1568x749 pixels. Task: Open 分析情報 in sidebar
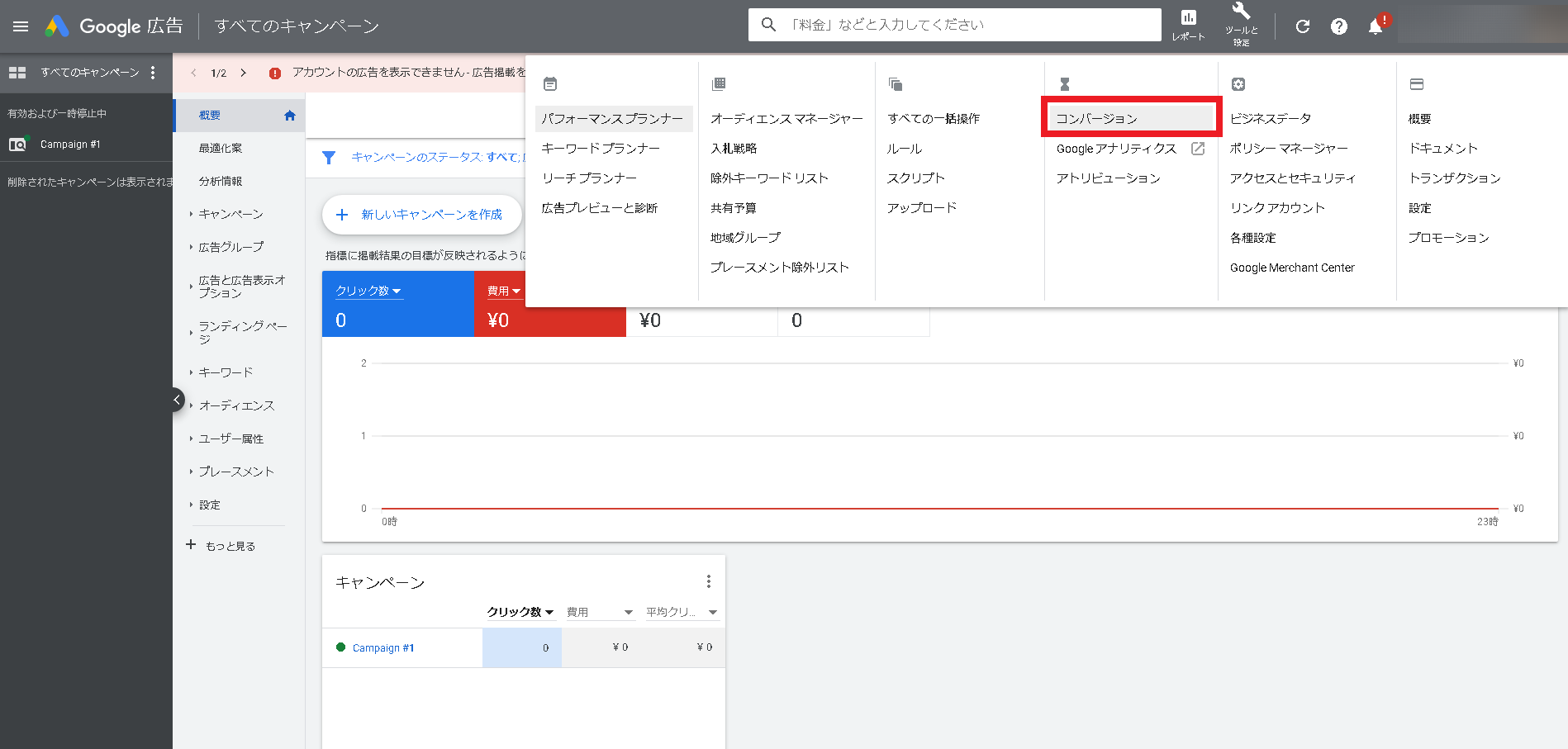221,182
